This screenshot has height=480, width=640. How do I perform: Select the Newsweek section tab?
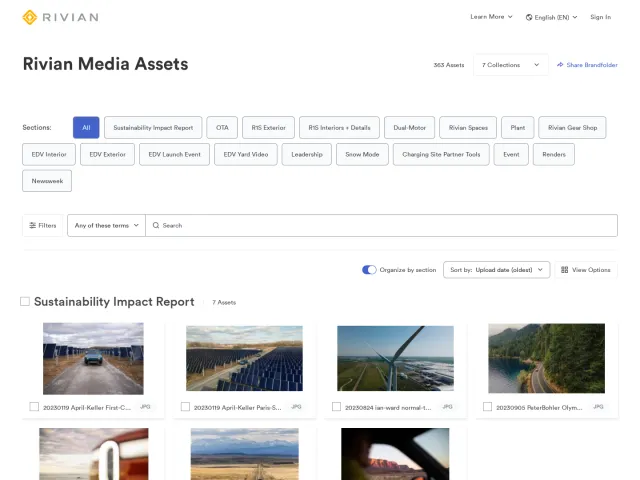tap(47, 181)
